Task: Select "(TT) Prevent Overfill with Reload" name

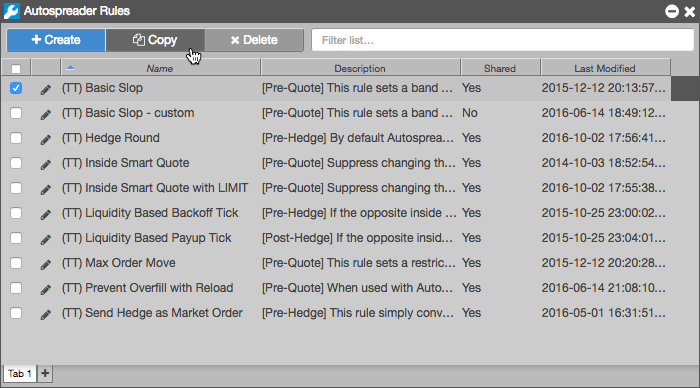Action: click(x=147, y=288)
